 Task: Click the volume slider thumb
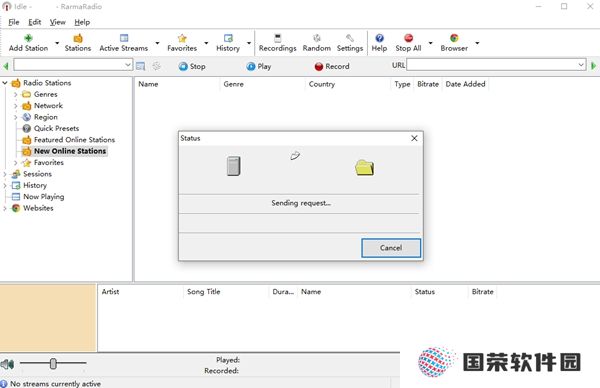click(x=53, y=364)
